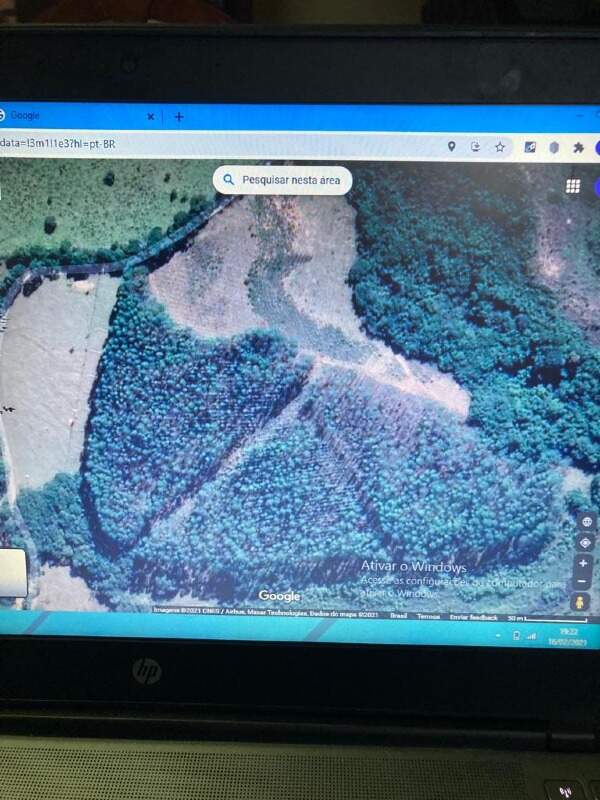Click the install app icon in address bar

pyautogui.click(x=476, y=147)
